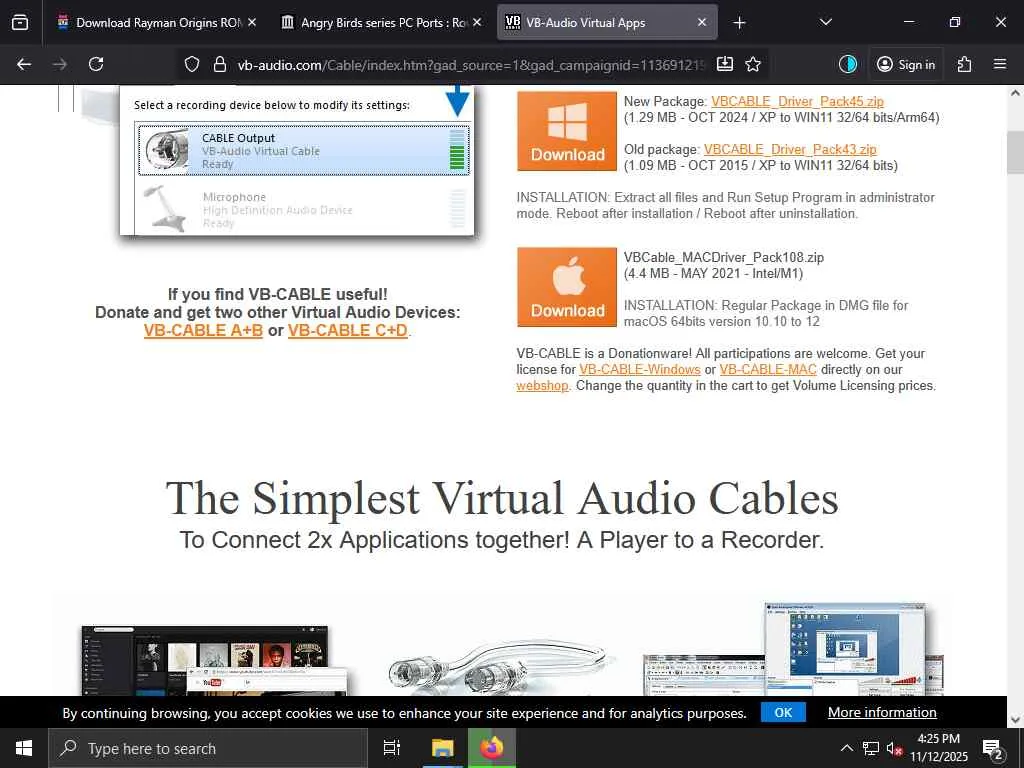This screenshot has height=768, width=1024.
Task: Visit the webshop link
Action: (x=542, y=385)
